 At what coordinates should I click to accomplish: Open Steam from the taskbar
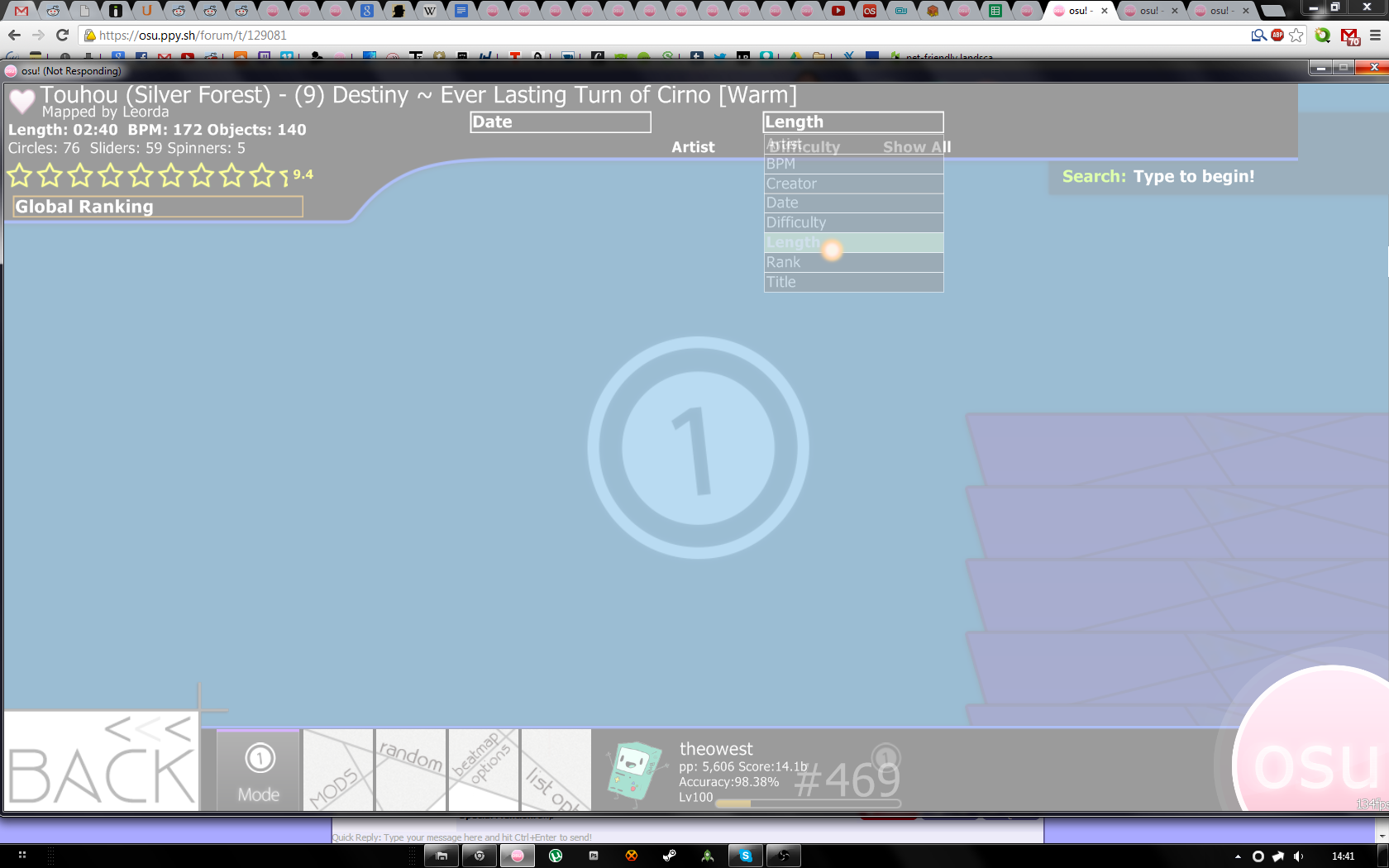pos(670,856)
